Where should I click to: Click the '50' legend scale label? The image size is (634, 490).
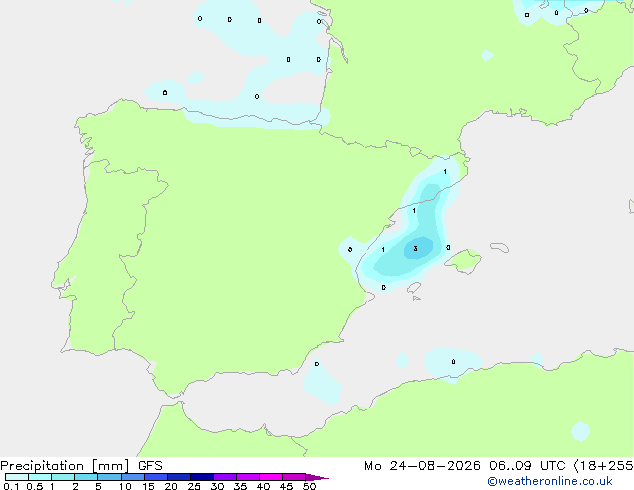[x=309, y=486]
